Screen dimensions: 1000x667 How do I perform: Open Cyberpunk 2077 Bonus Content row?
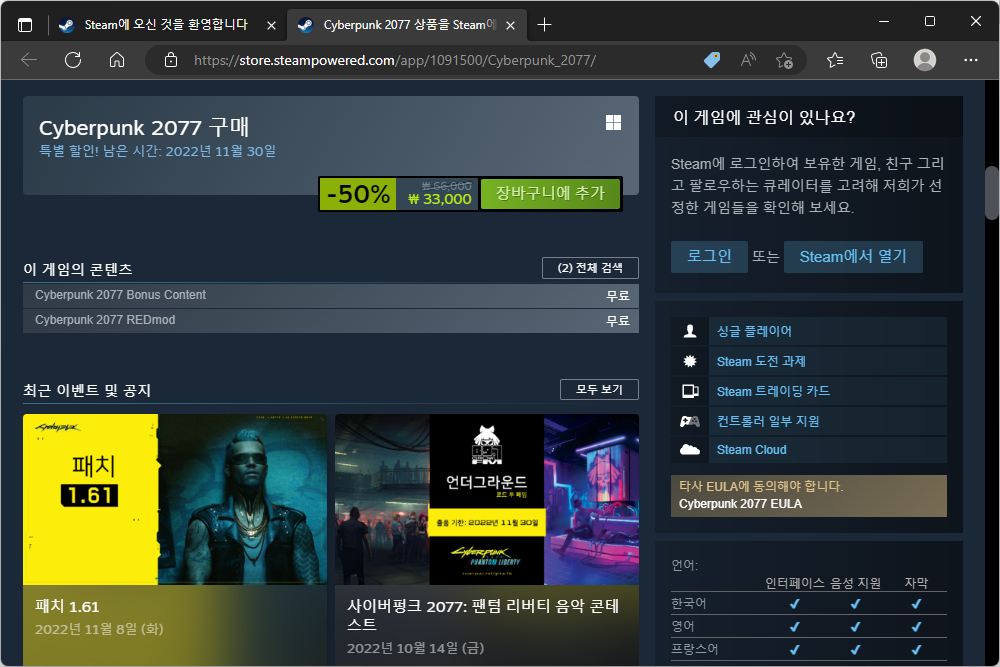pyautogui.click(x=330, y=295)
